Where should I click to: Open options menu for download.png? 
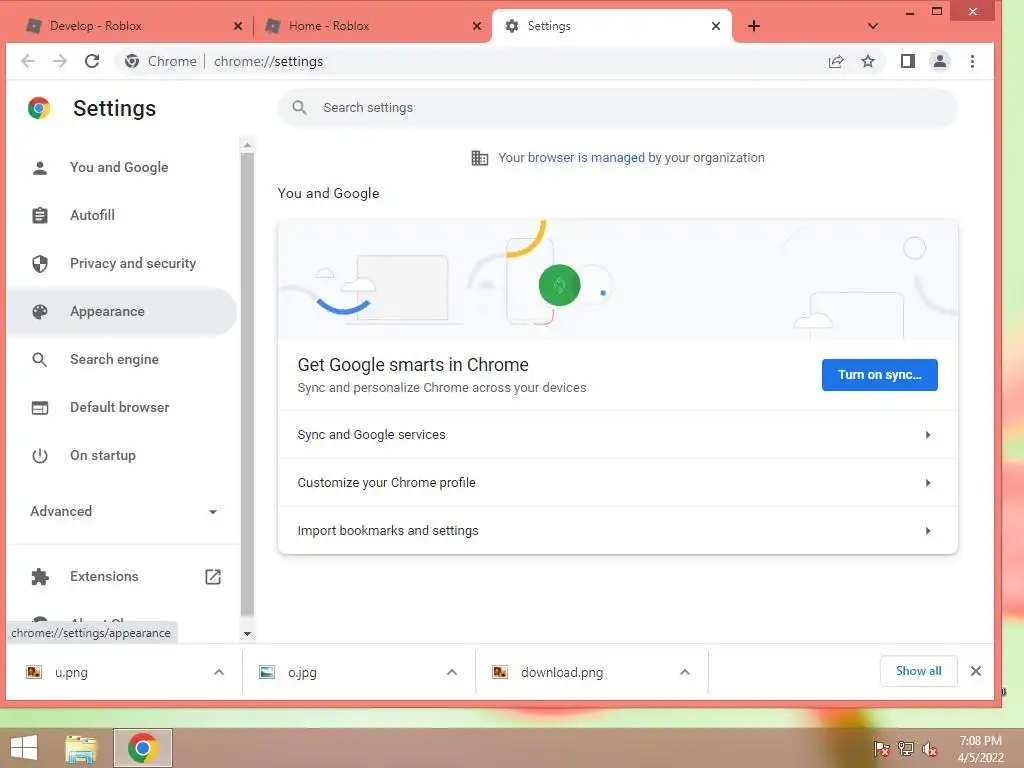[684, 672]
